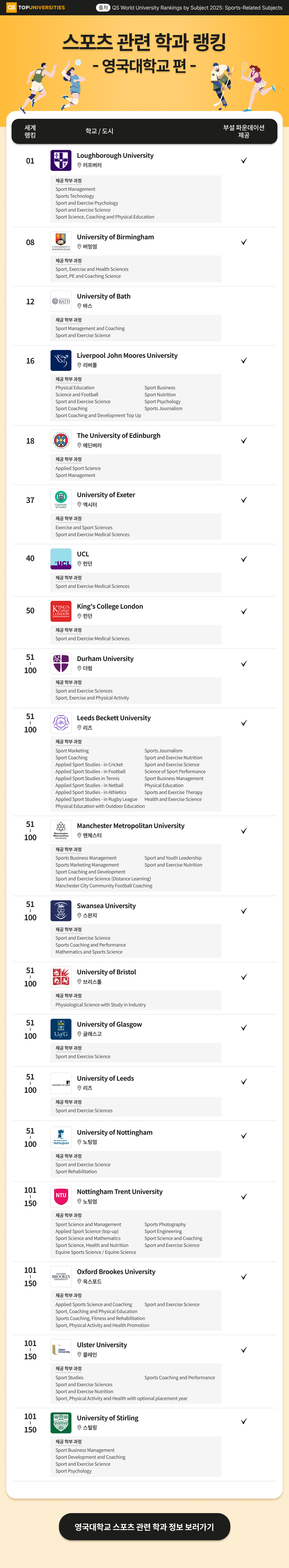
Task: Open the 영국대학교 스포츠 관련 학과 정보 보러가기 button
Action: click(x=144, y=1527)
